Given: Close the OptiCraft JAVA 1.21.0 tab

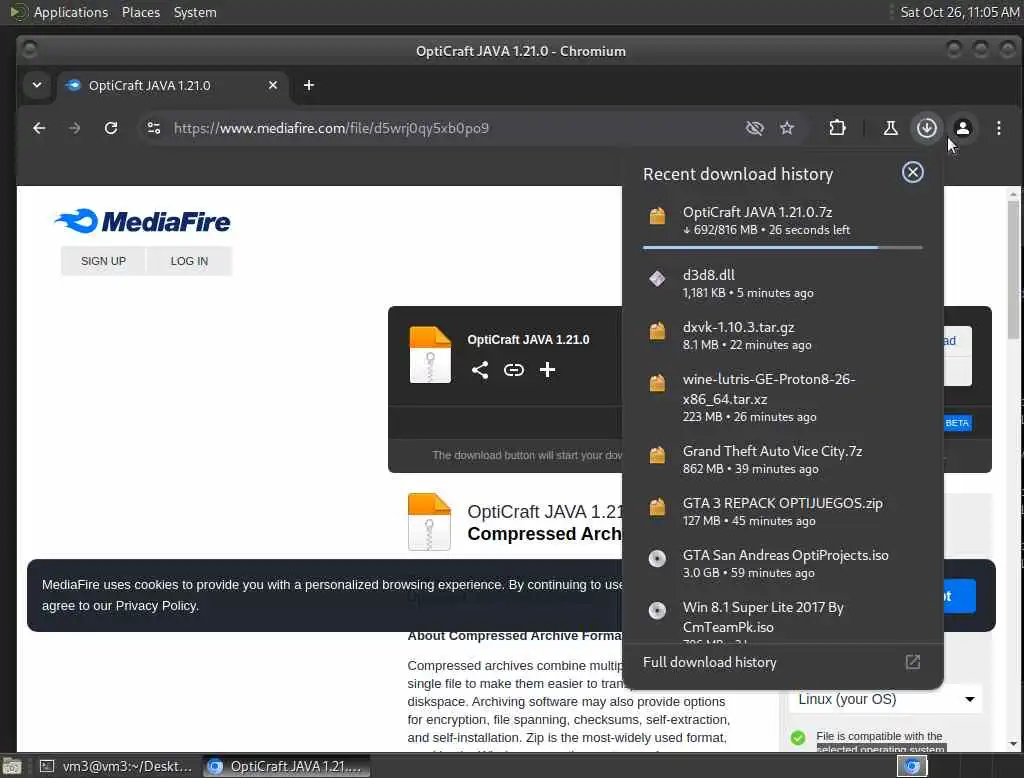Looking at the screenshot, I should (x=273, y=85).
